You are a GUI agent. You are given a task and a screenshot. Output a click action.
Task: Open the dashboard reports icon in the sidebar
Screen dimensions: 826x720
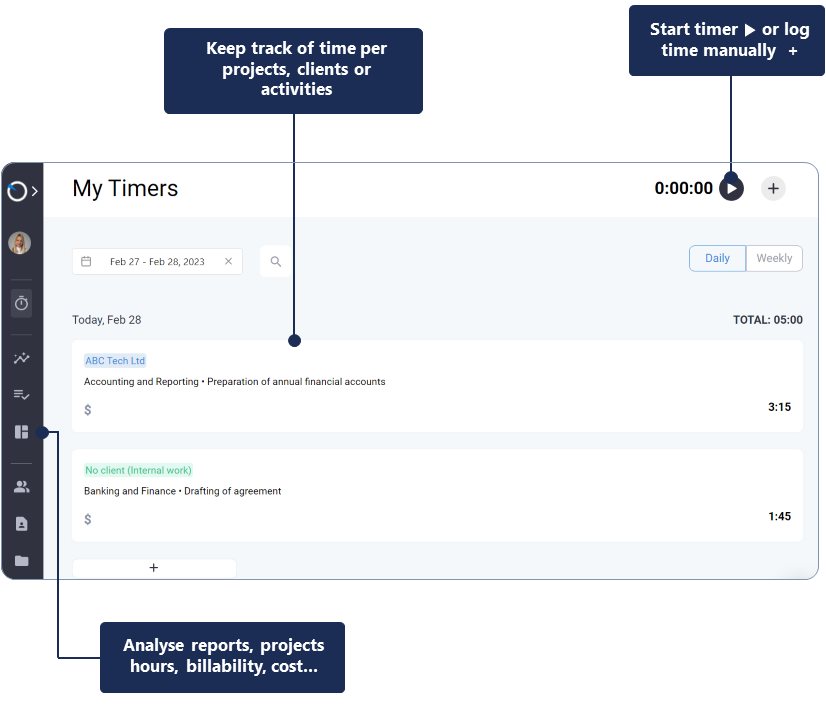pos(22,432)
